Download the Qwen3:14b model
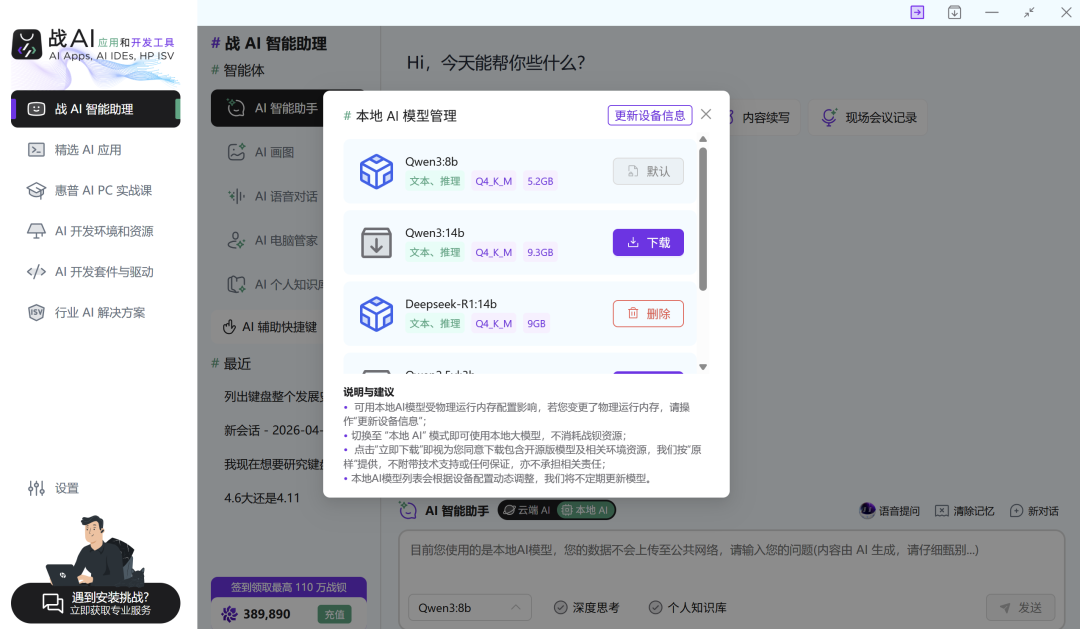Viewport: 1080px width, 629px height. [648, 242]
